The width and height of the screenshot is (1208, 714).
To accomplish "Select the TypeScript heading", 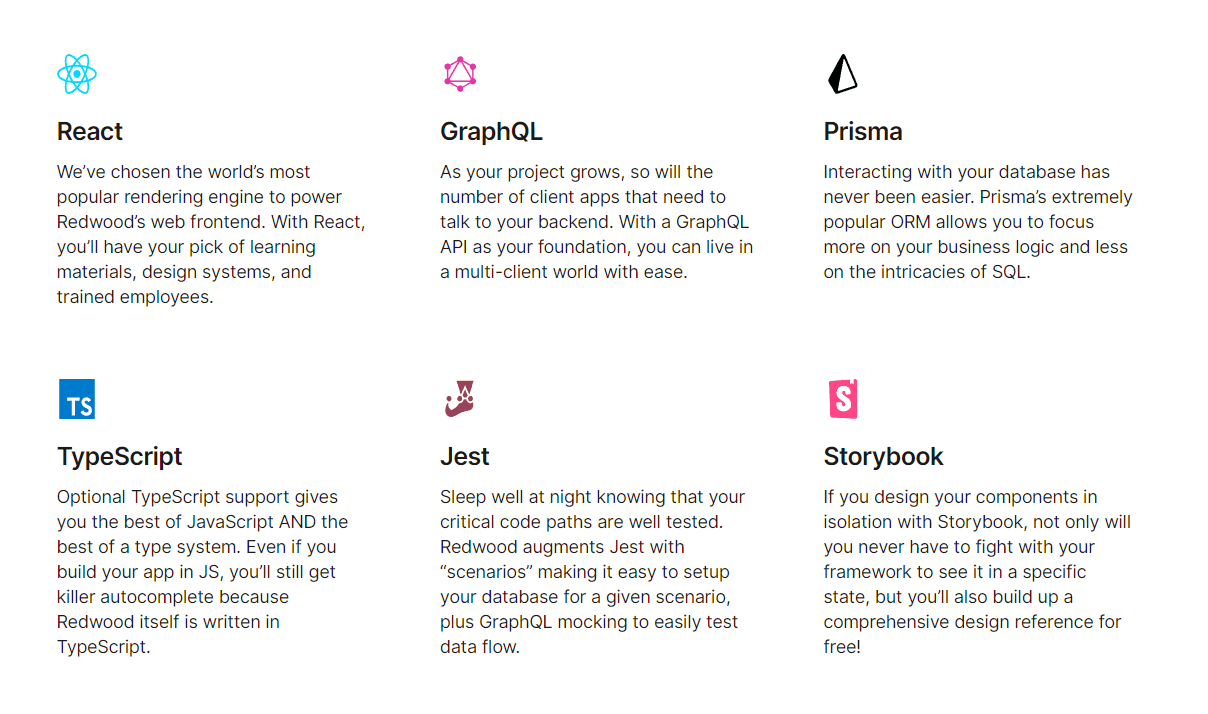I will point(120,457).
